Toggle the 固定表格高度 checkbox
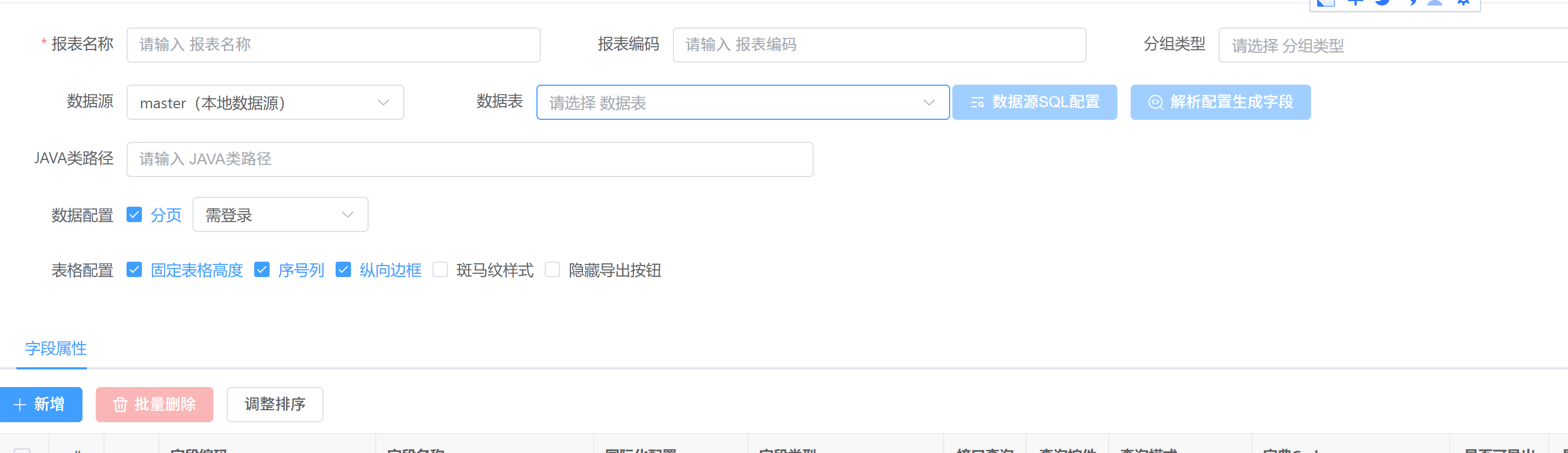This screenshot has width=1568, height=453. [x=135, y=269]
